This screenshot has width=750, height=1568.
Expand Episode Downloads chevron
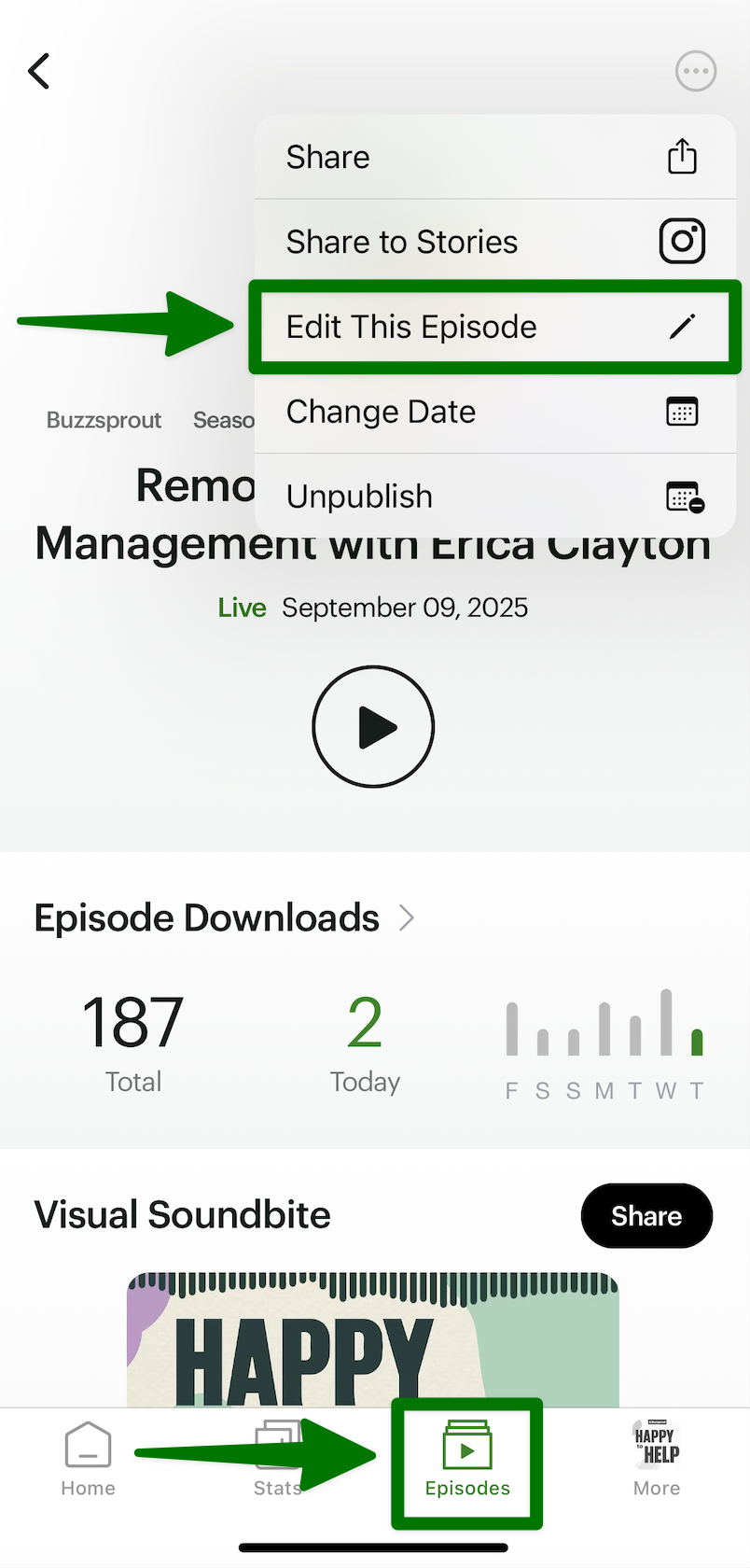[x=407, y=918]
